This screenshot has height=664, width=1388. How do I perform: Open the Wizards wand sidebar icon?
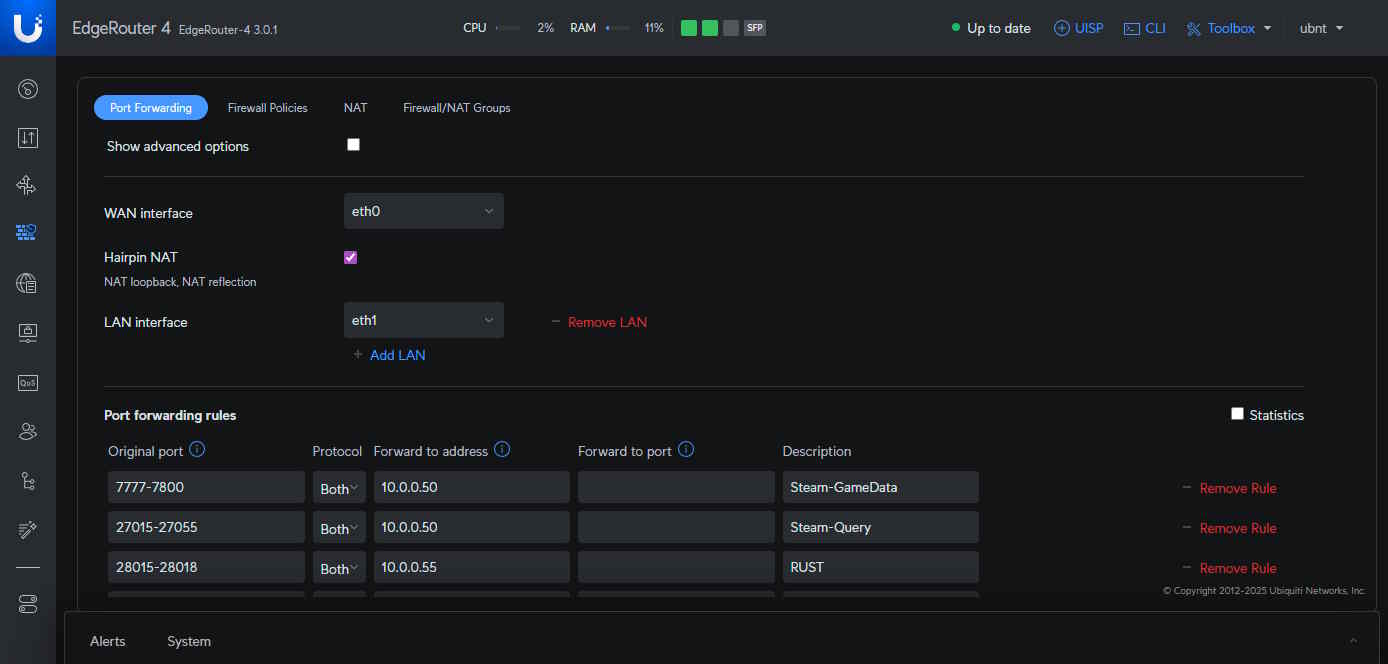28,530
